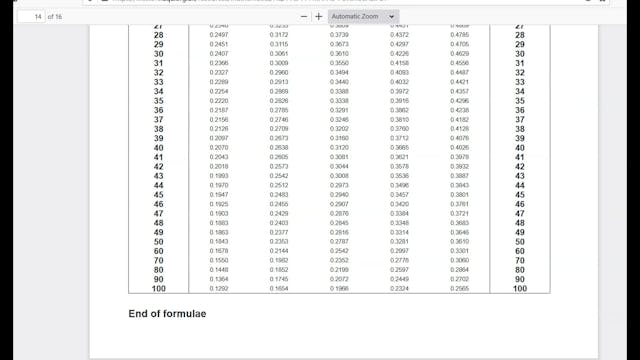Select the table value 0.1745
This screenshot has width=640, height=360.
pos(279,279)
